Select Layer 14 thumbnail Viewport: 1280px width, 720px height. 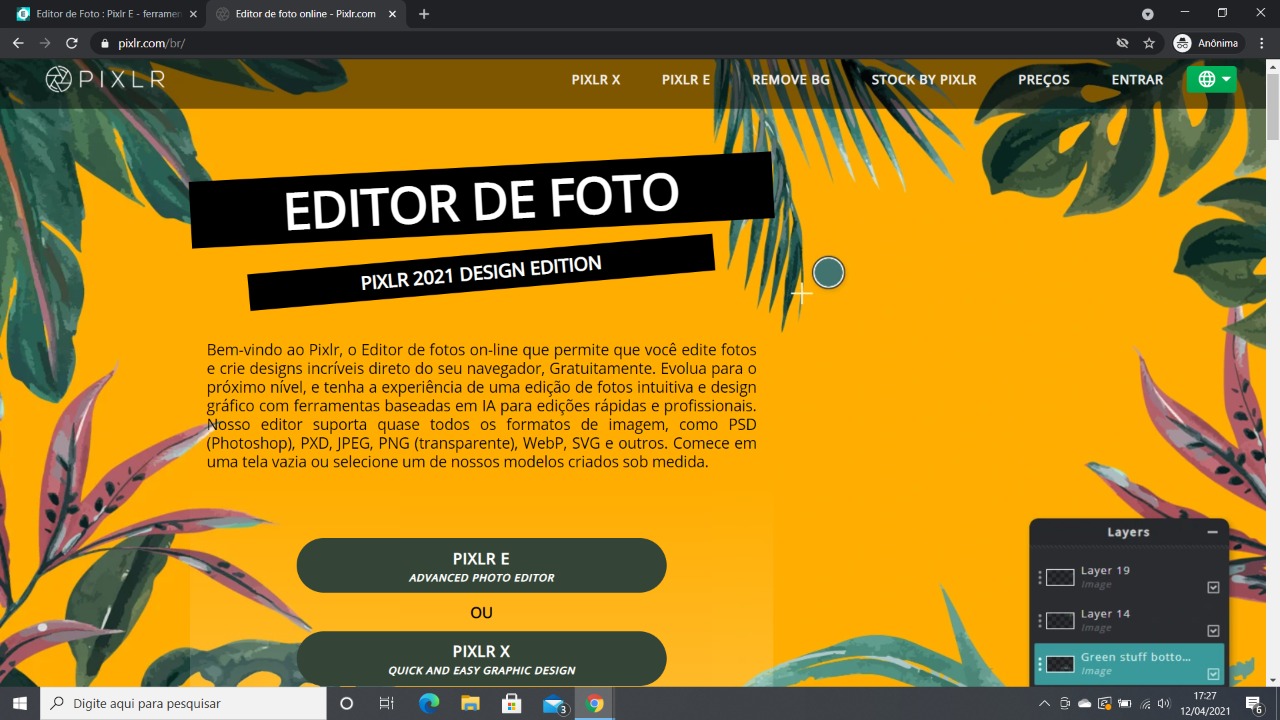tap(1060, 620)
